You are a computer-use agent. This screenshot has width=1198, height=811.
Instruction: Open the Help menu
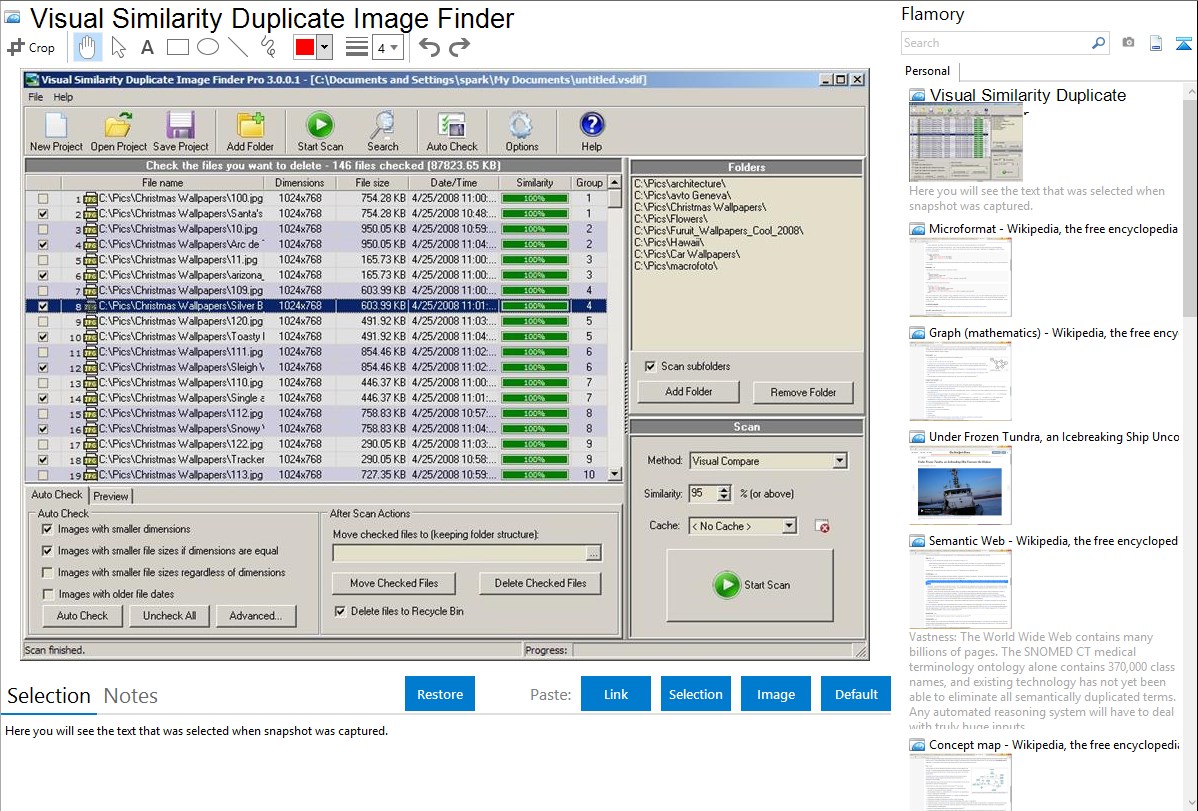point(63,97)
